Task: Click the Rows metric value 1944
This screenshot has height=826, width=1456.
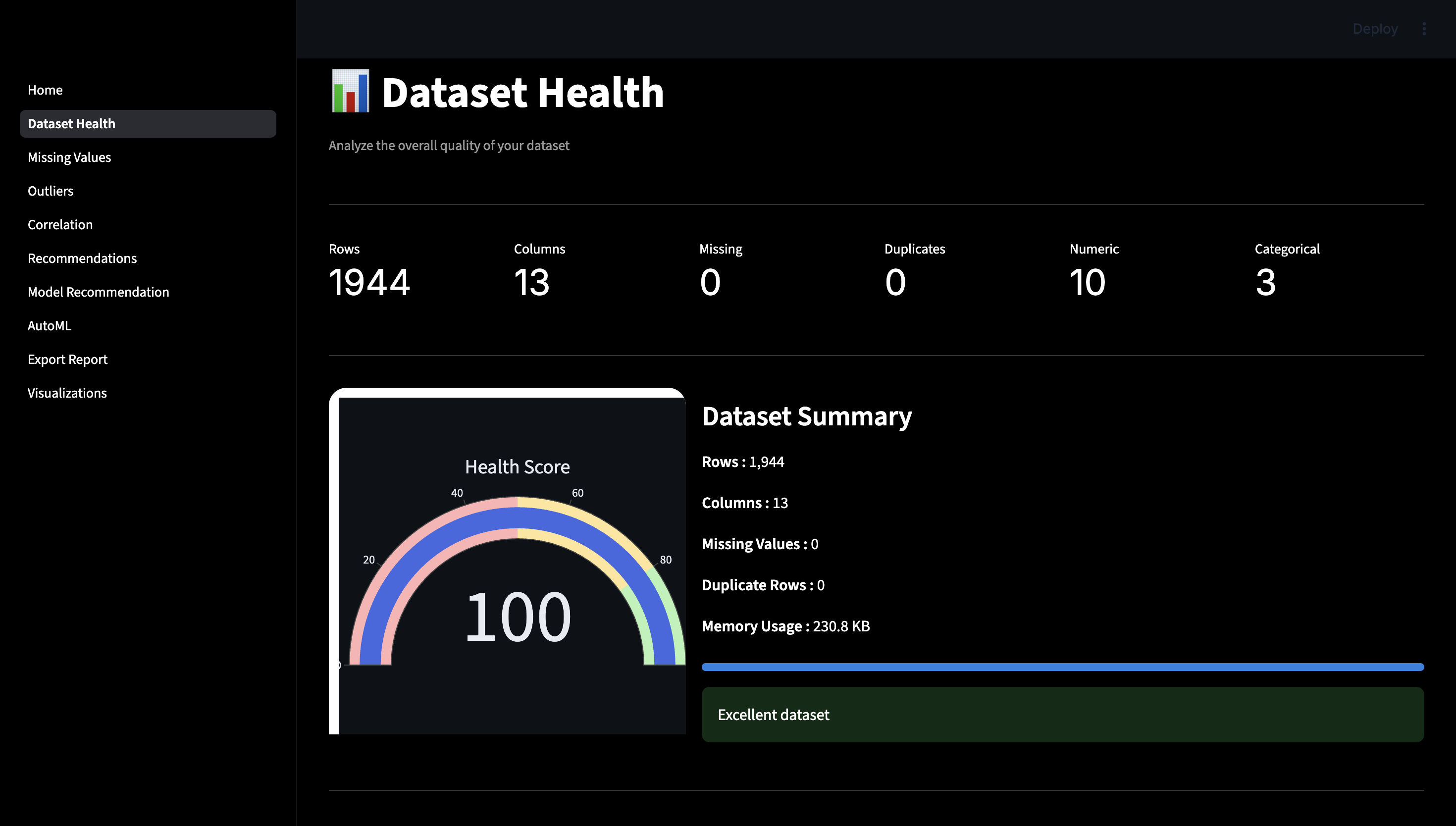Action: [369, 282]
